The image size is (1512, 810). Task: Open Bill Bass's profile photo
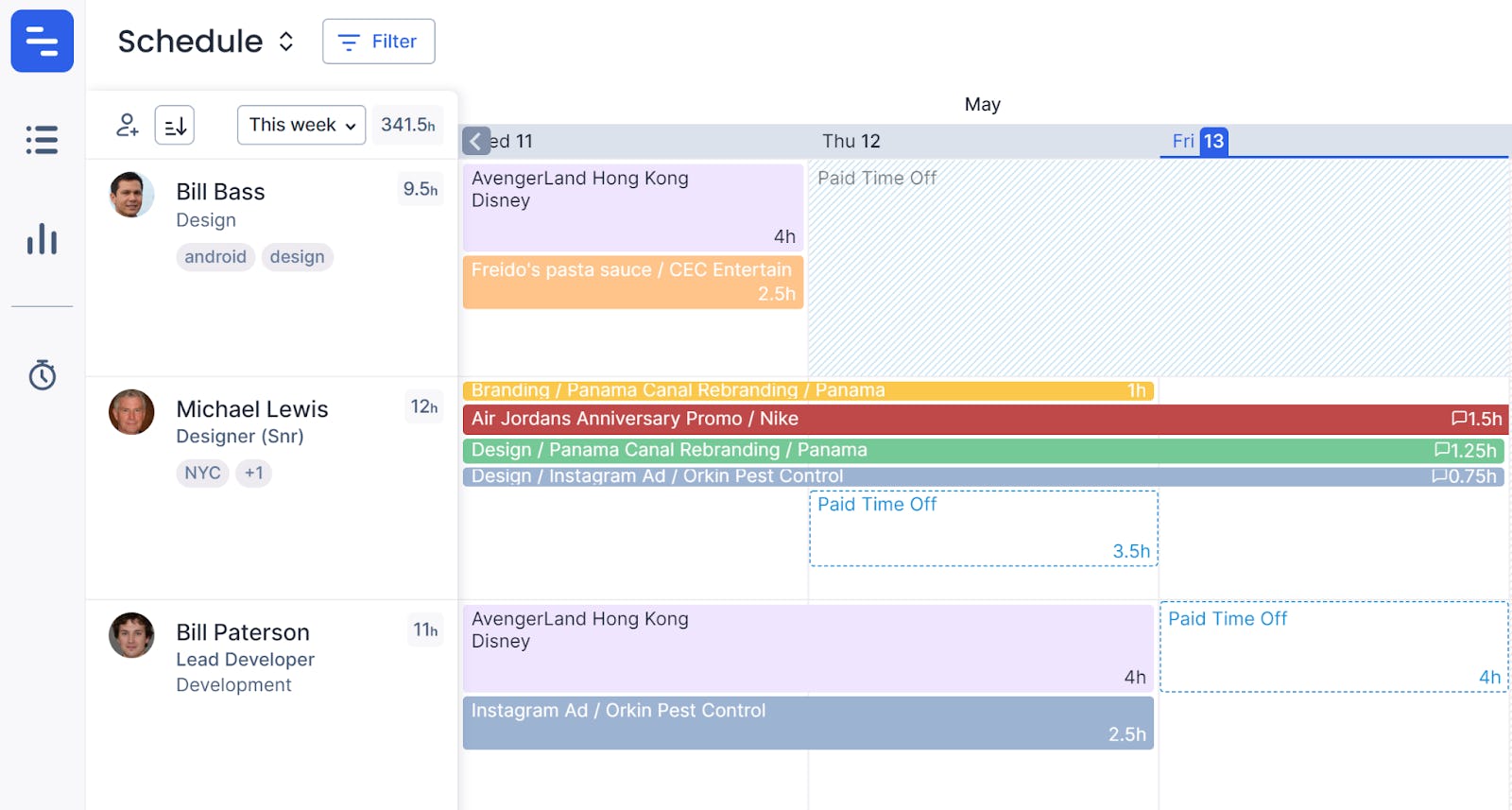click(x=131, y=195)
